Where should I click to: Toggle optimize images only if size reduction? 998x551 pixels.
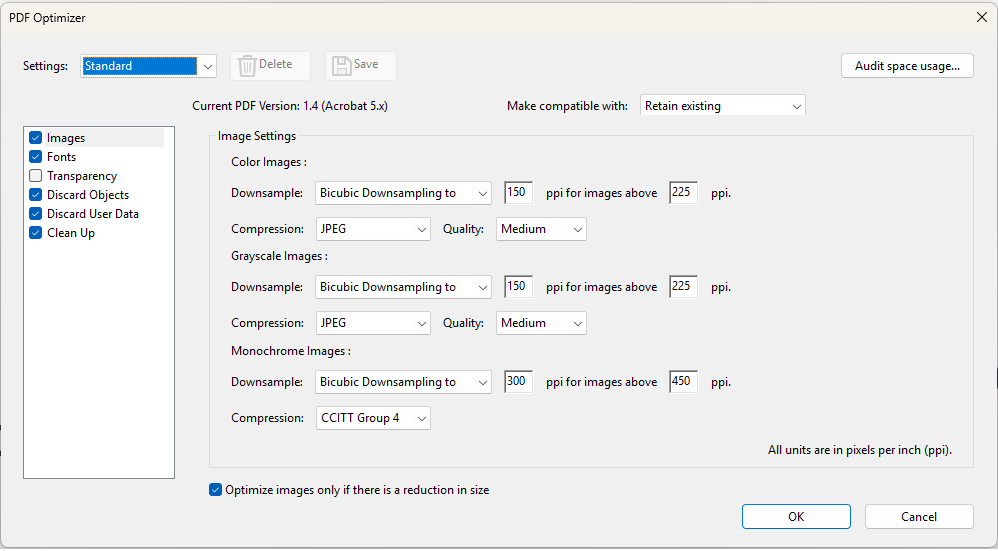[216, 490]
